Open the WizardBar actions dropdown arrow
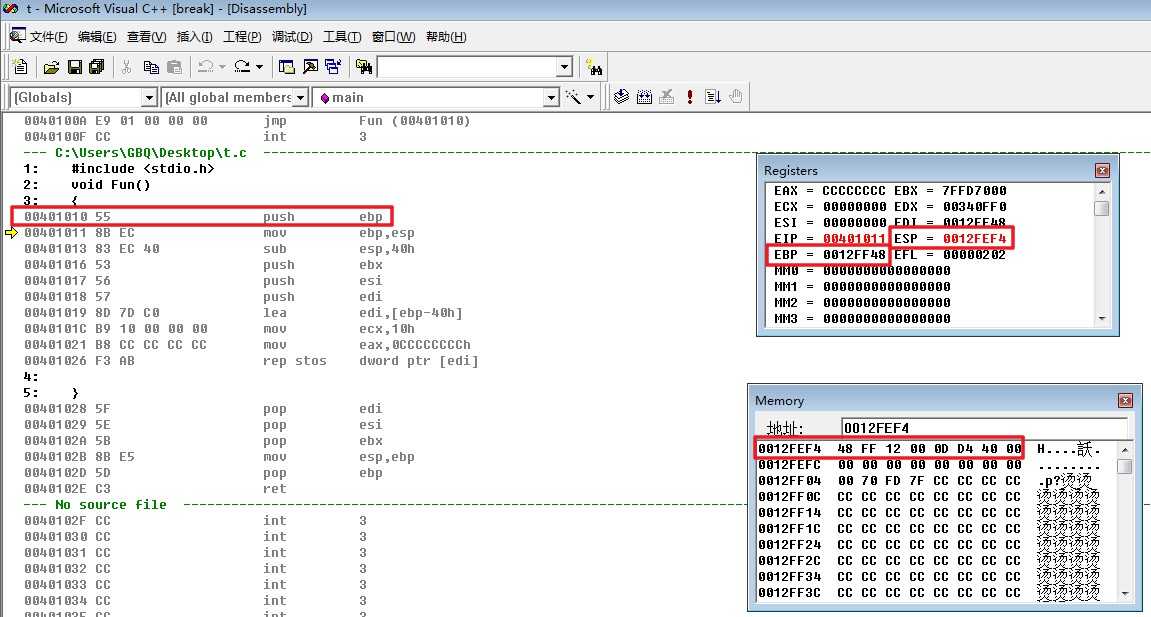 coord(590,97)
